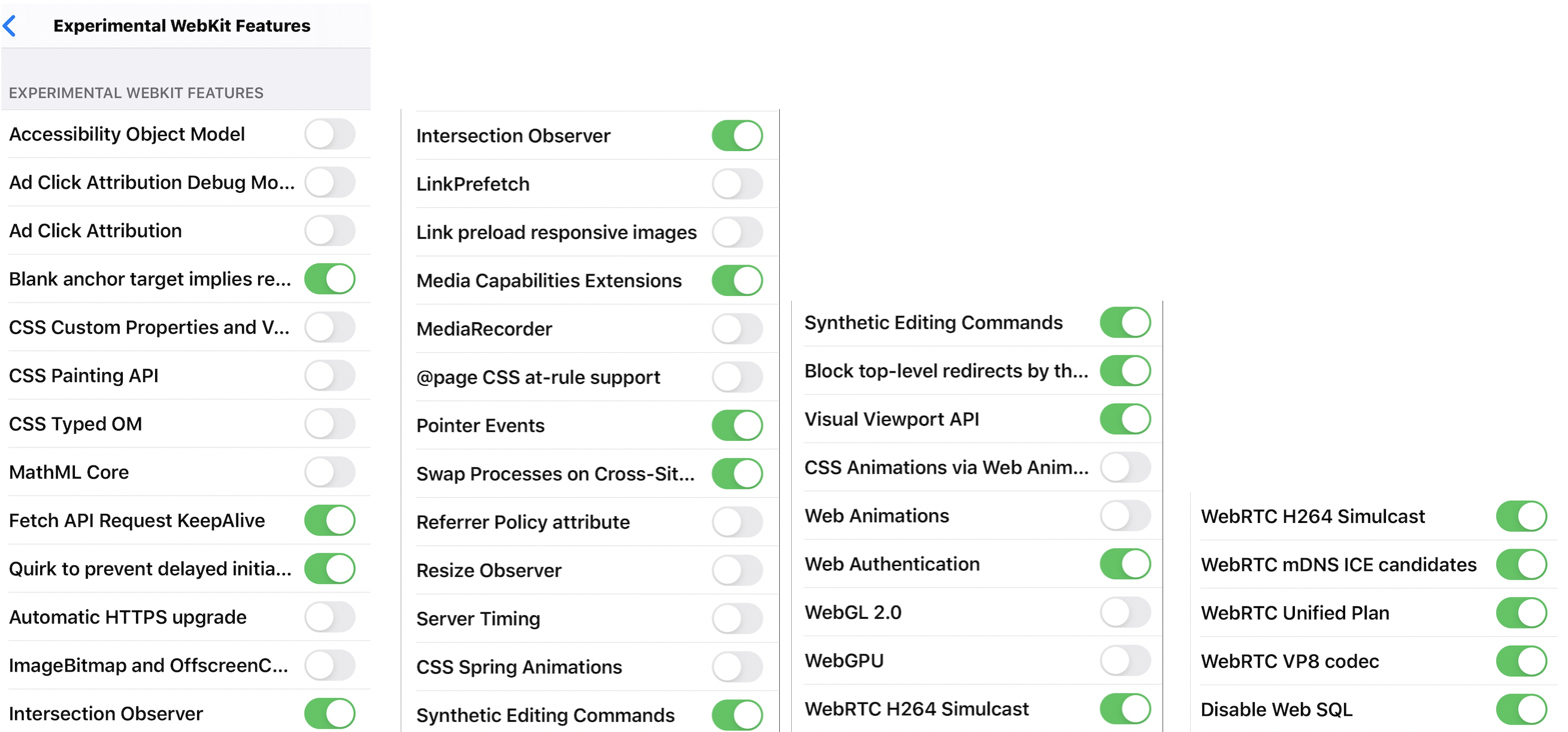This screenshot has width=1568, height=732.
Task: Enable Automatic HTTPS upgrade switch
Action: (330, 617)
